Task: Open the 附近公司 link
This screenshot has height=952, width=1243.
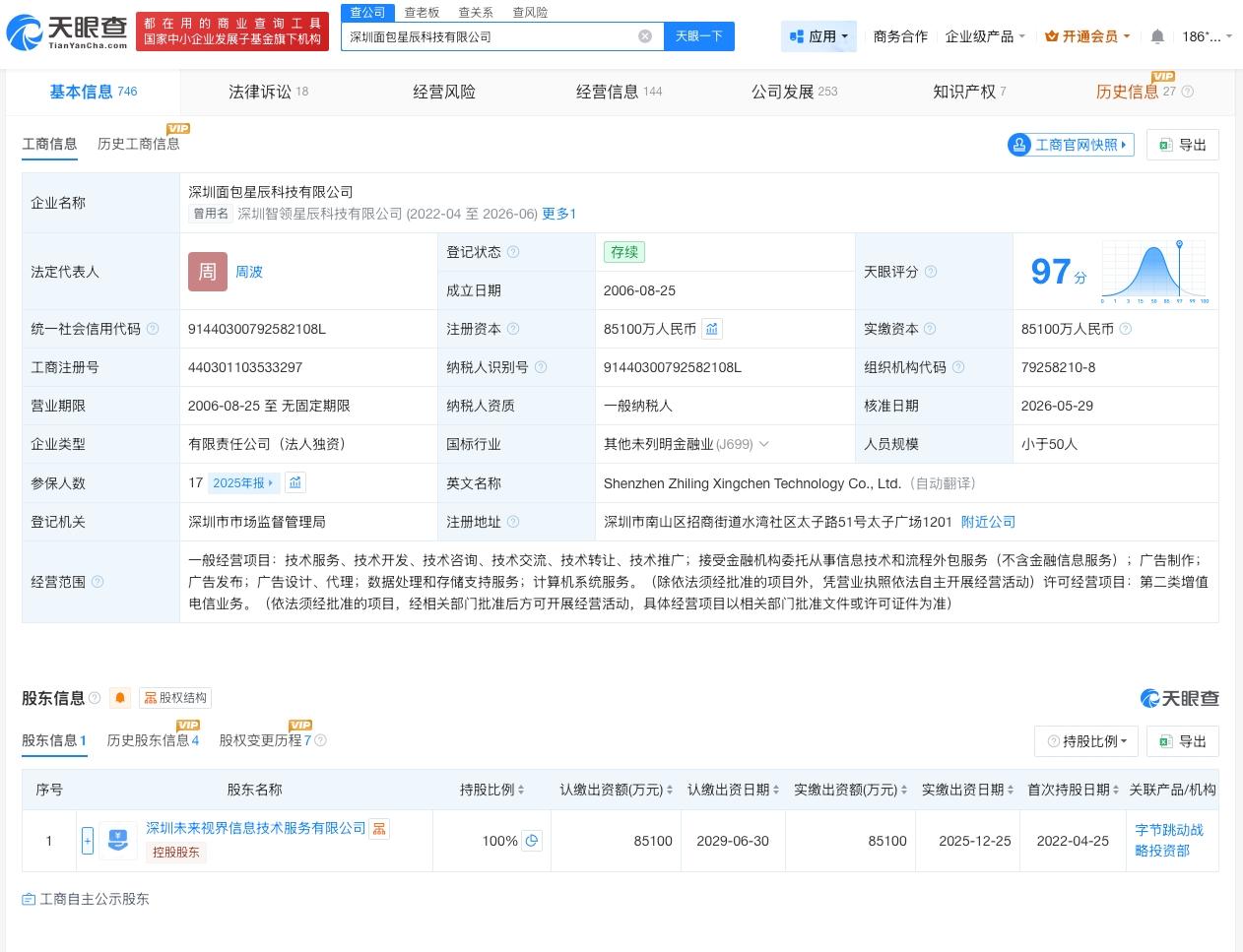Action: [988, 522]
